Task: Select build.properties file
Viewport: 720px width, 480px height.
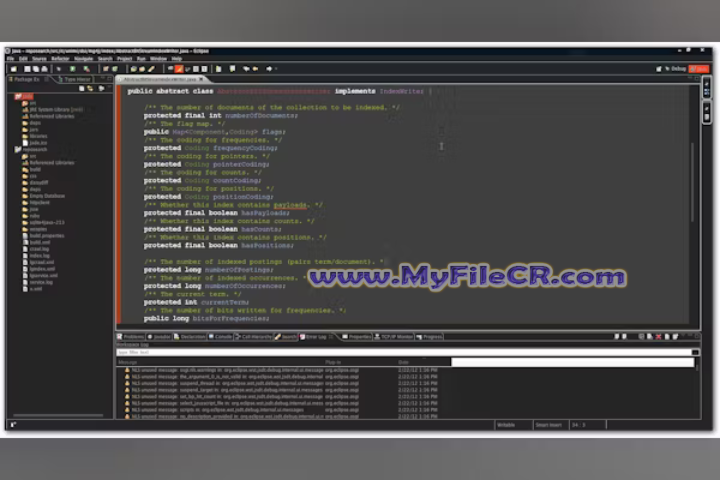Action: click(x=44, y=236)
